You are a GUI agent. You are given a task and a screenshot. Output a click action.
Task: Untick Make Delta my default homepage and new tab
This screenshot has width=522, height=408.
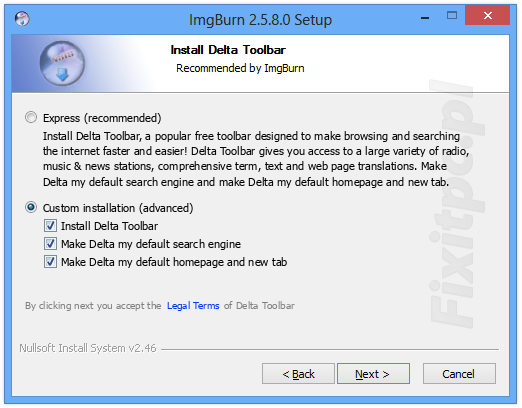coord(50,262)
